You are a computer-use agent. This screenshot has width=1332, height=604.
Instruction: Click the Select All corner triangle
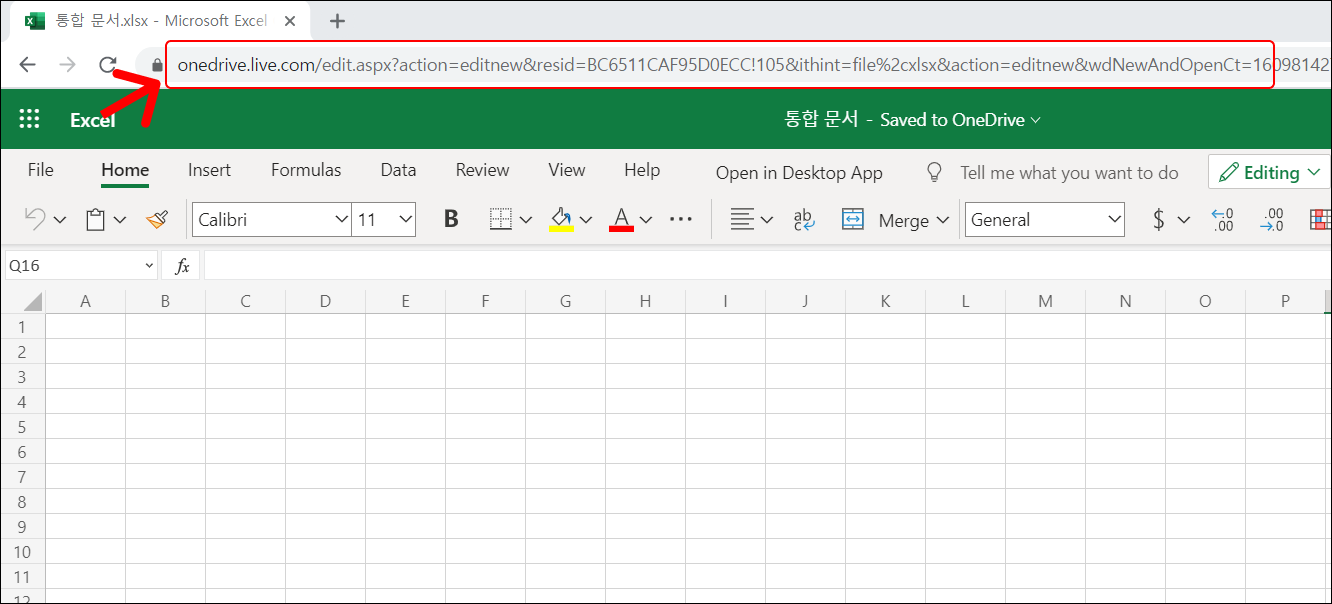[x=32, y=301]
